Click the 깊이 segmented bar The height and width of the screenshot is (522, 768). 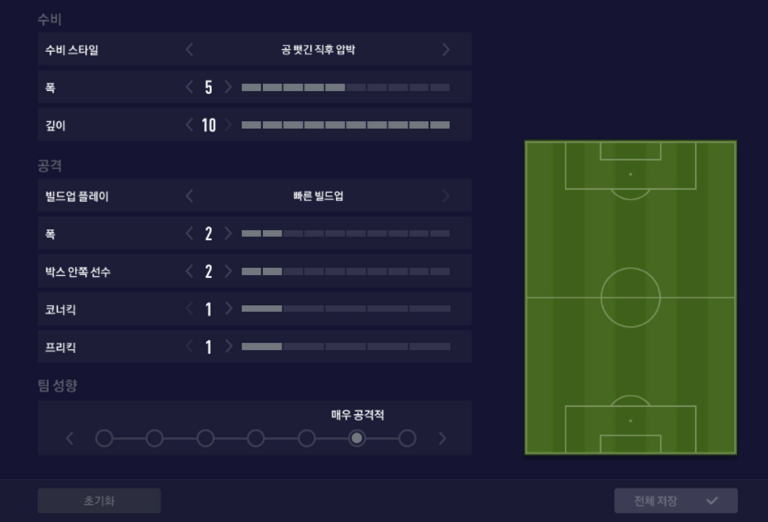[x=346, y=125]
